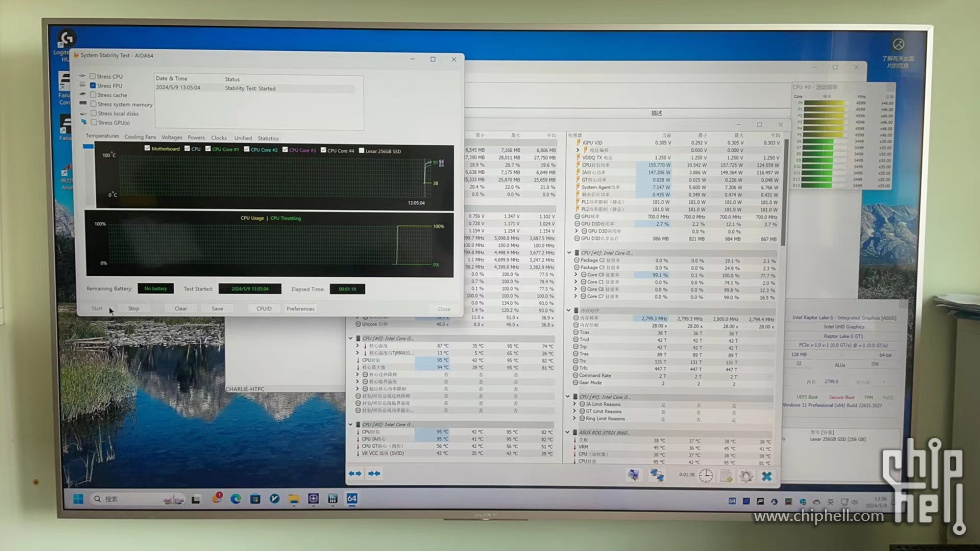Click top-right desktop spotlight info icon
The height and width of the screenshot is (551, 980).
click(x=898, y=44)
